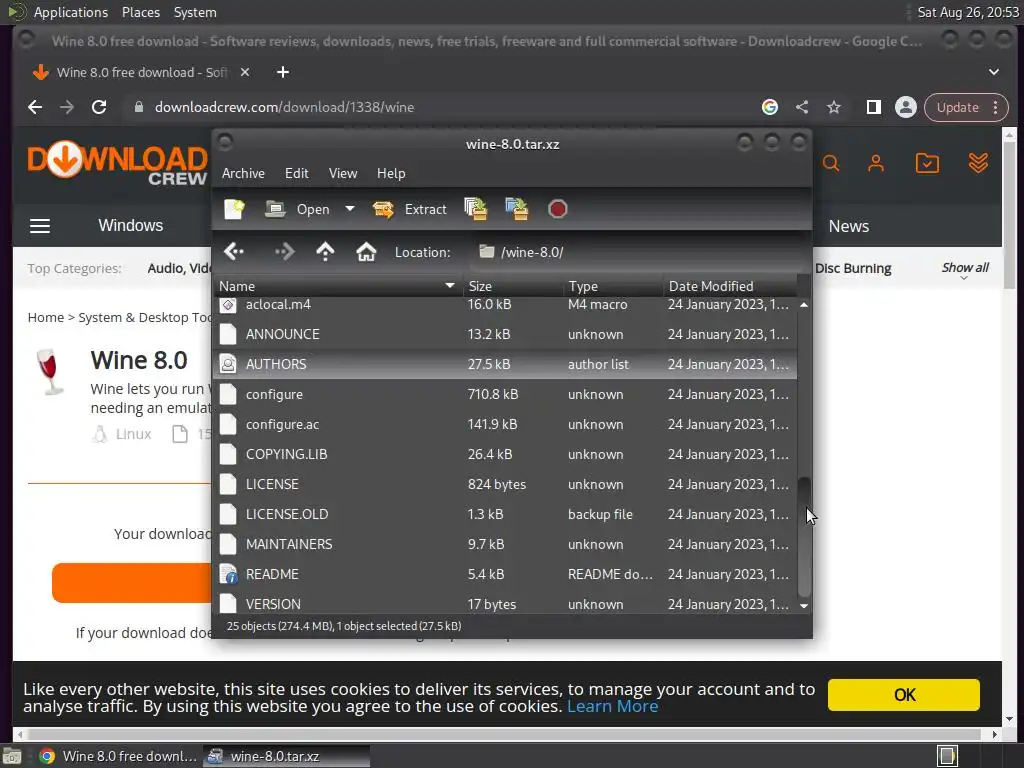The height and width of the screenshot is (768, 1024).
Task: Select the aclocal.m4 file row
Action: point(505,304)
